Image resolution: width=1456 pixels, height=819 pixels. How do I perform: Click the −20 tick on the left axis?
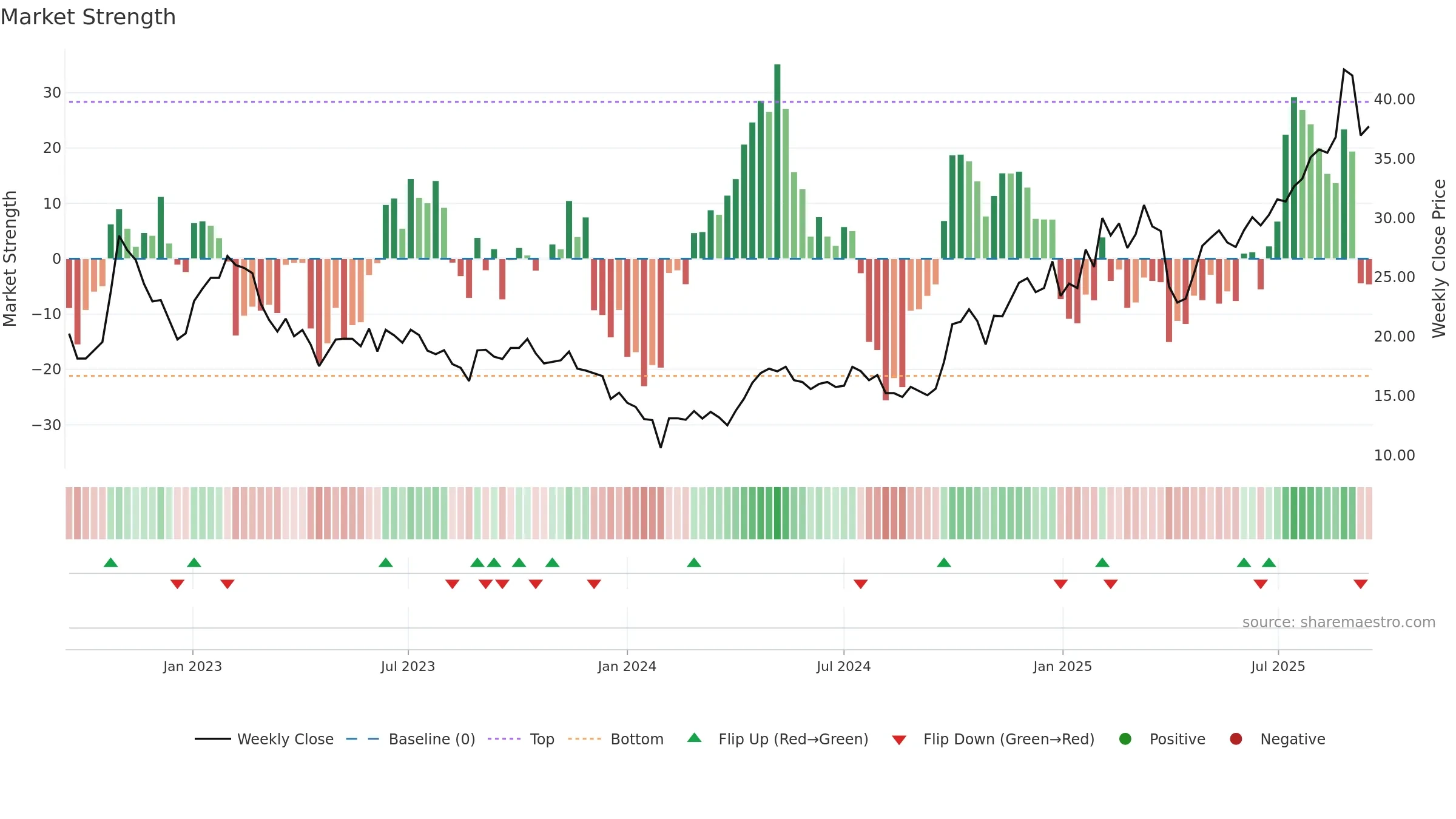pyautogui.click(x=47, y=369)
